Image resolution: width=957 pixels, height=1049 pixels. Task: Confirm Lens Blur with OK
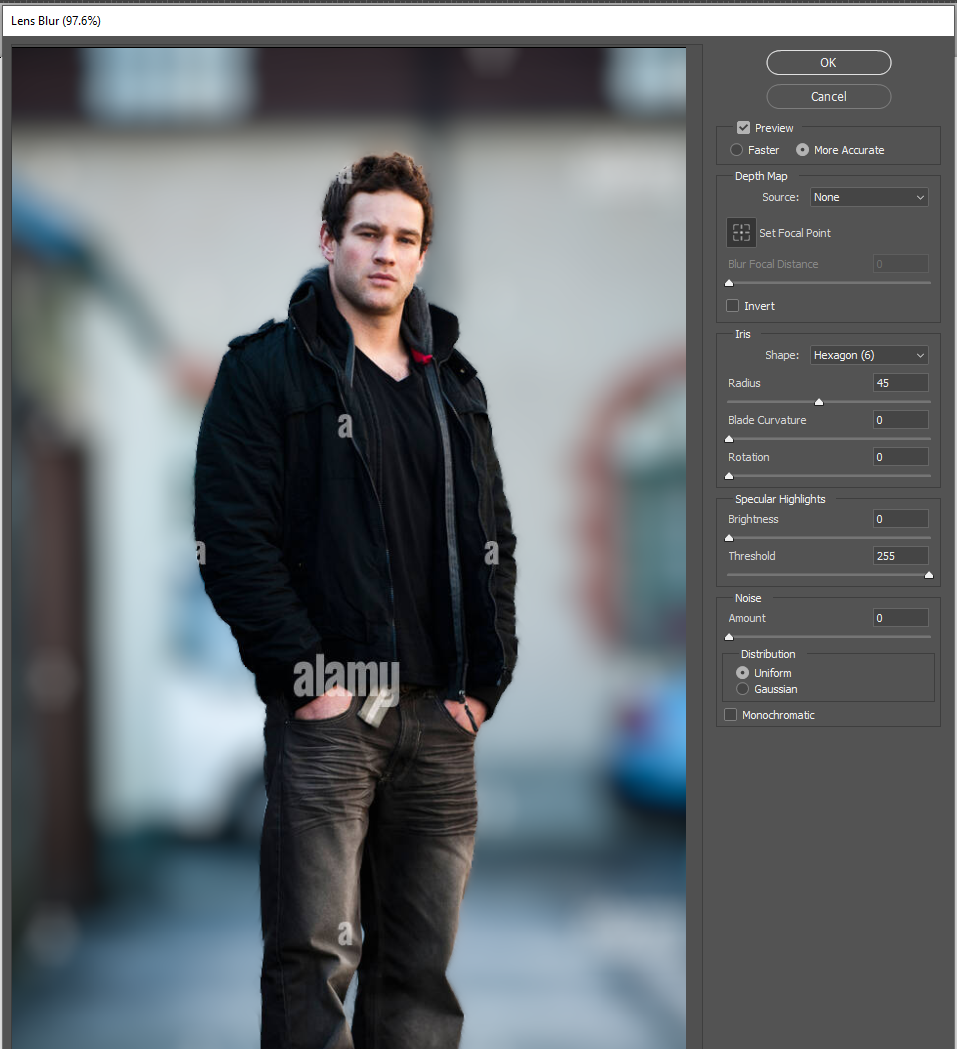point(828,62)
